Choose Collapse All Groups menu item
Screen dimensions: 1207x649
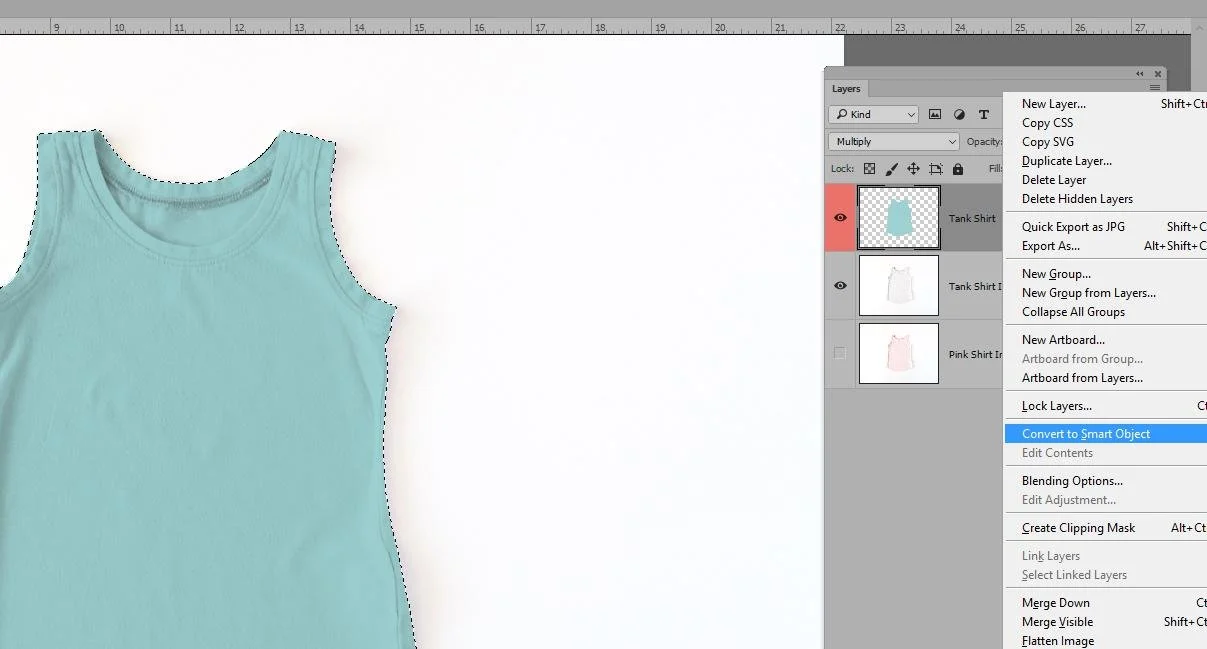(1073, 312)
